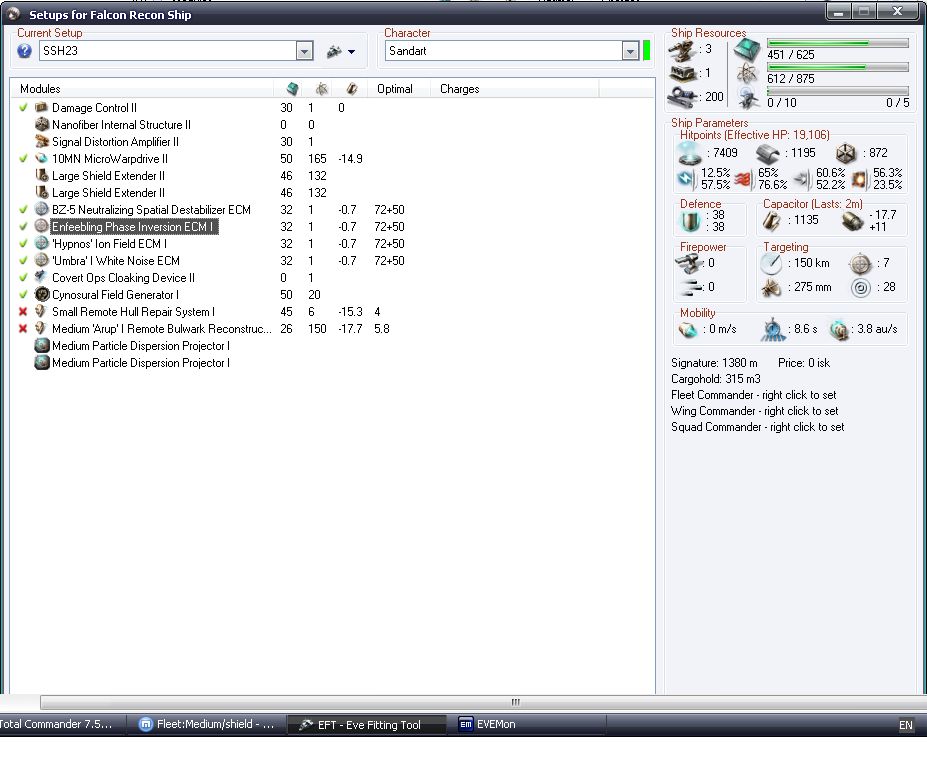This screenshot has height=762, width=927.
Task: Click the powergrid usage bar 612 / 875
Action: [x=838, y=67]
